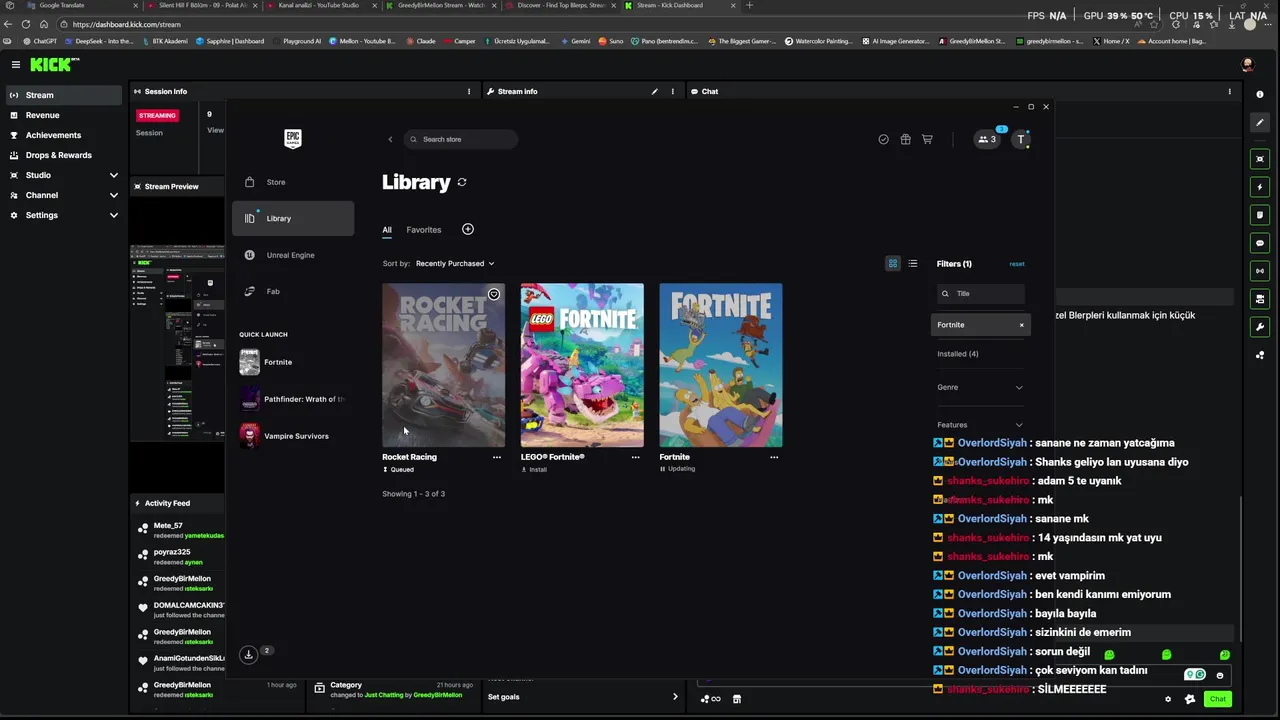Toggle the lightning Activity Feed widget icon
The width and height of the screenshot is (1280, 720).
click(x=1260, y=187)
